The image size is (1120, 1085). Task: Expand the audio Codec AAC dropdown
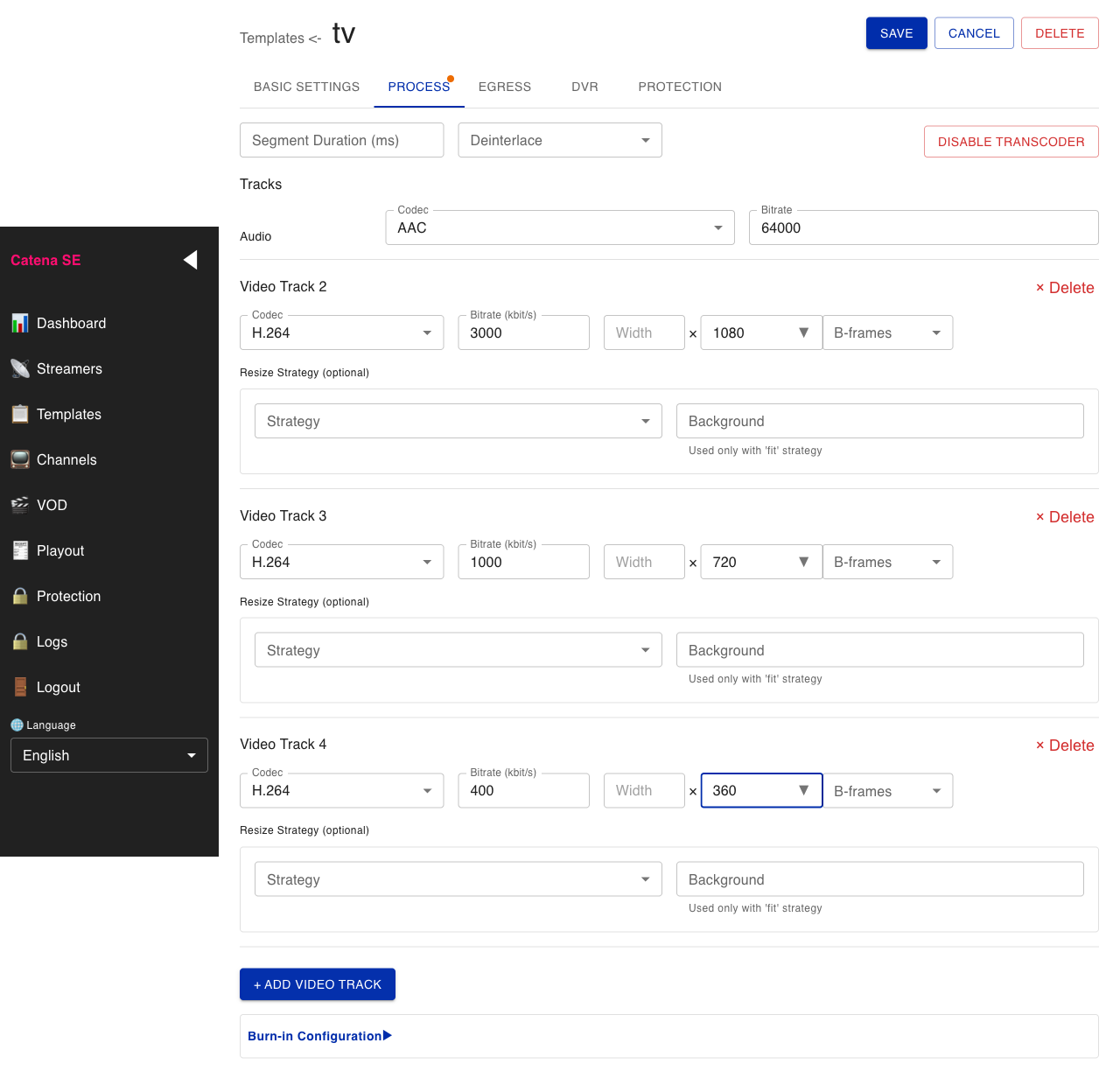[559, 227]
